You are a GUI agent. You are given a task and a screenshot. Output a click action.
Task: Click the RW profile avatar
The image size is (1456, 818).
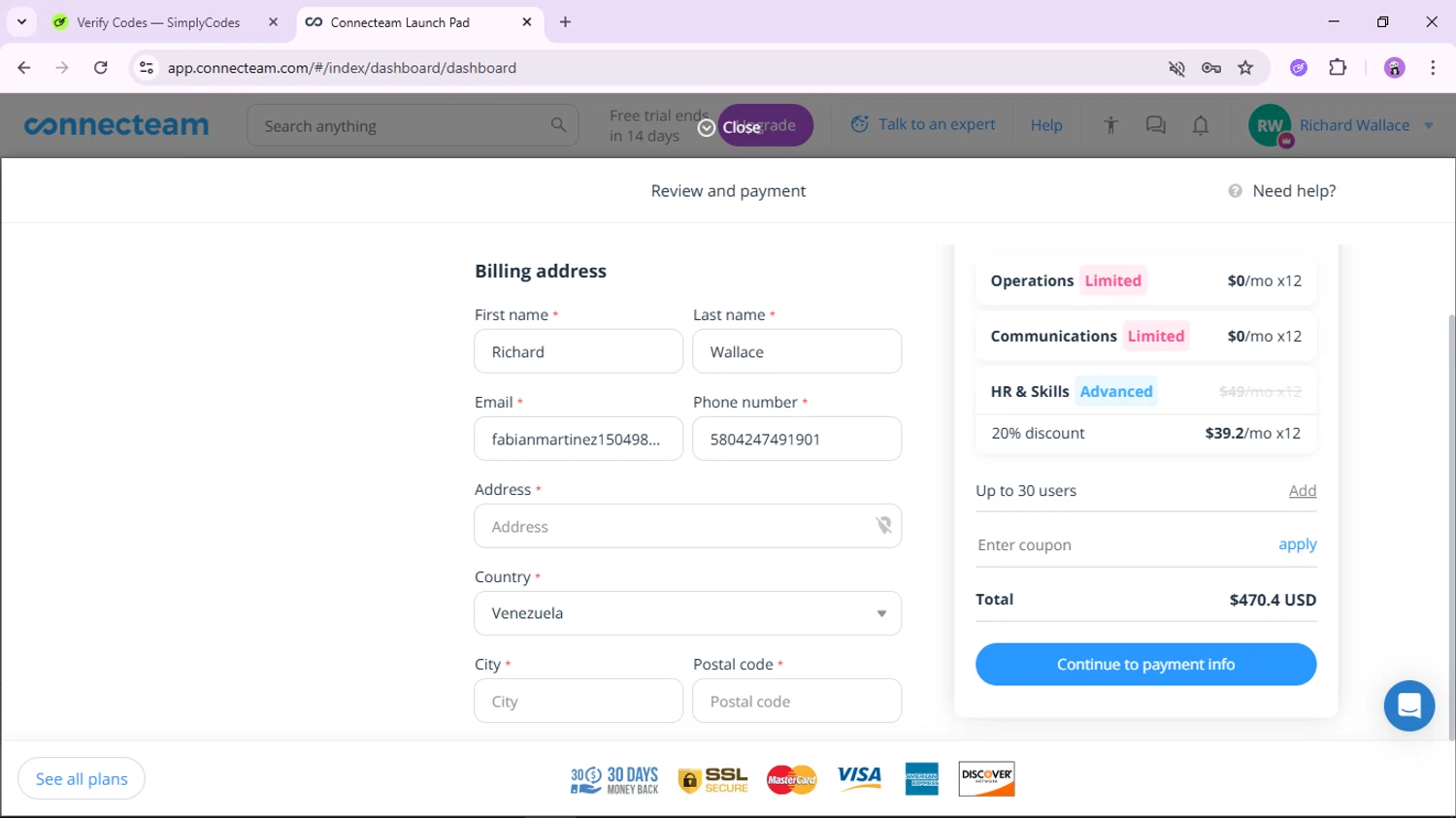click(x=1270, y=125)
